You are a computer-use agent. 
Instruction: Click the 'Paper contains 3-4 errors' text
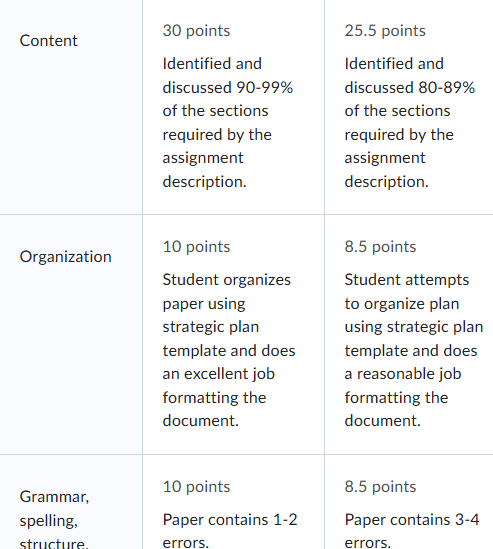click(412, 531)
